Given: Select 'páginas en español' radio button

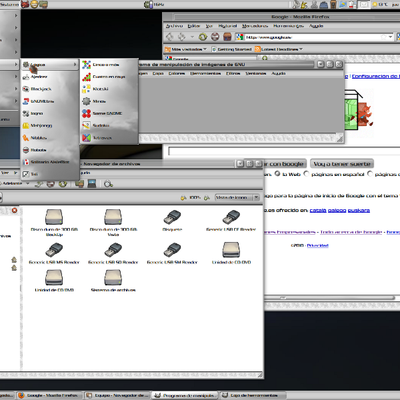Looking at the screenshot, I should tap(306, 174).
